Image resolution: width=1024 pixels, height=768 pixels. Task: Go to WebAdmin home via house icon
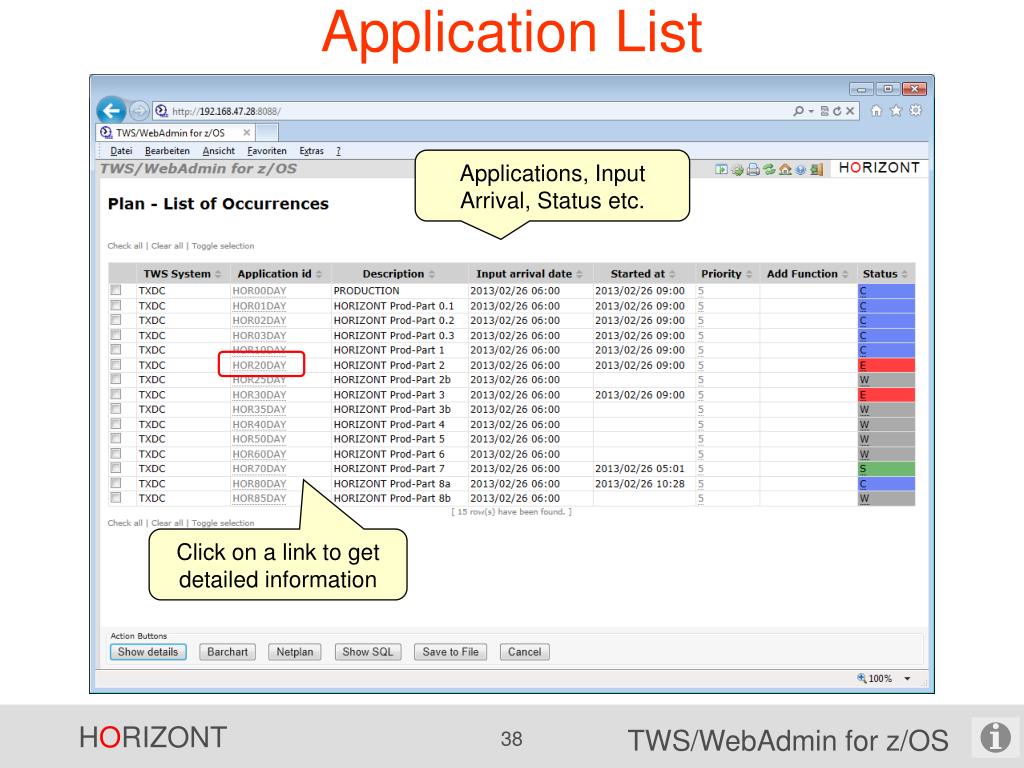pos(785,170)
